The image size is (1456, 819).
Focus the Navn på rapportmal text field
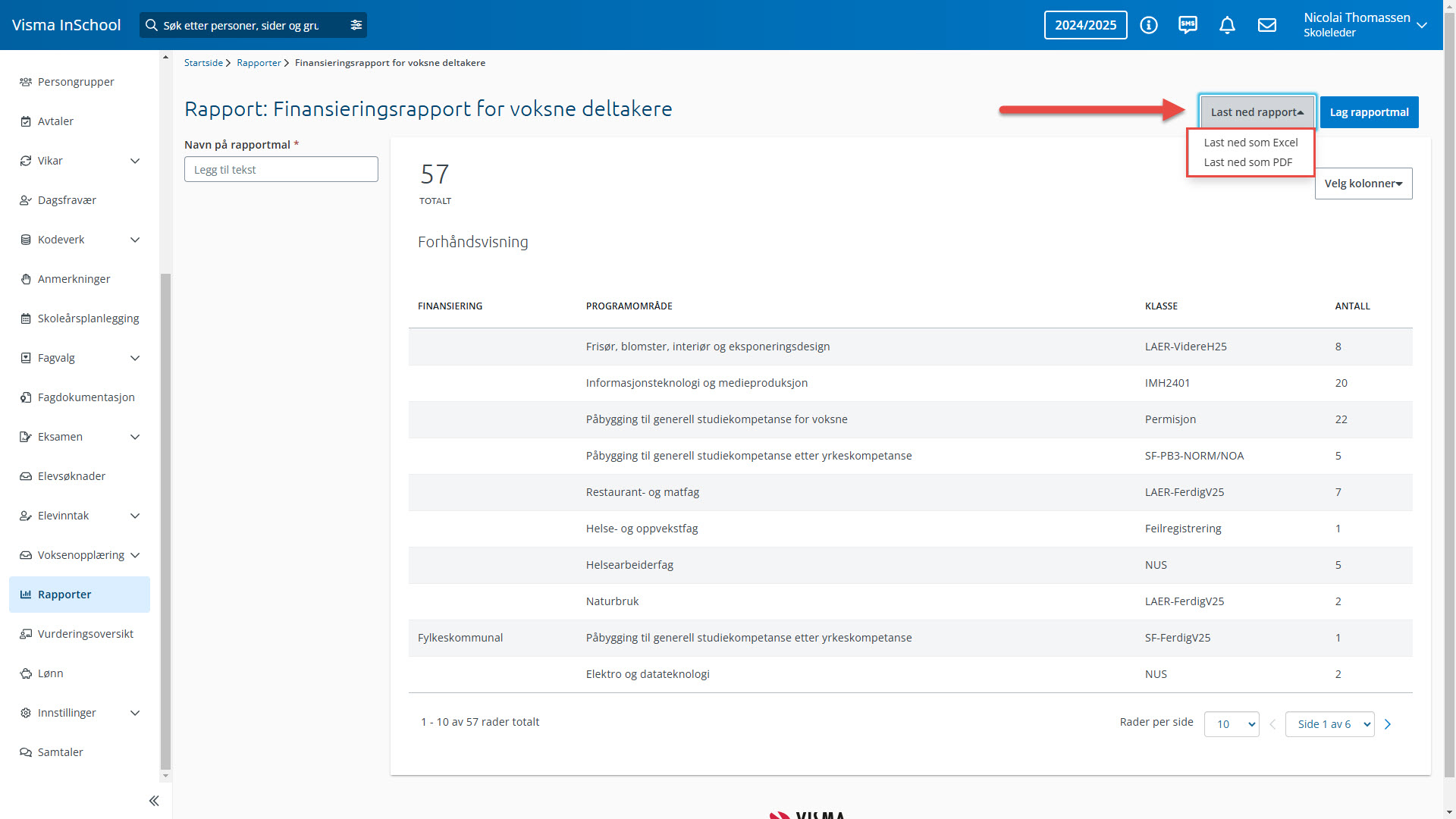coord(281,169)
